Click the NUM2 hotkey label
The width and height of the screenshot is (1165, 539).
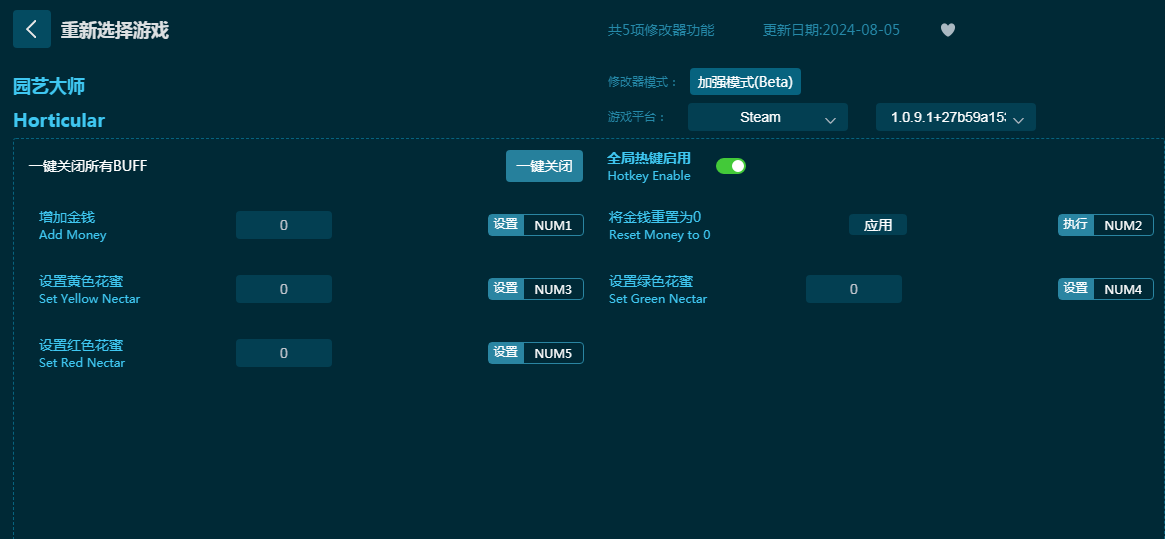coord(1122,225)
